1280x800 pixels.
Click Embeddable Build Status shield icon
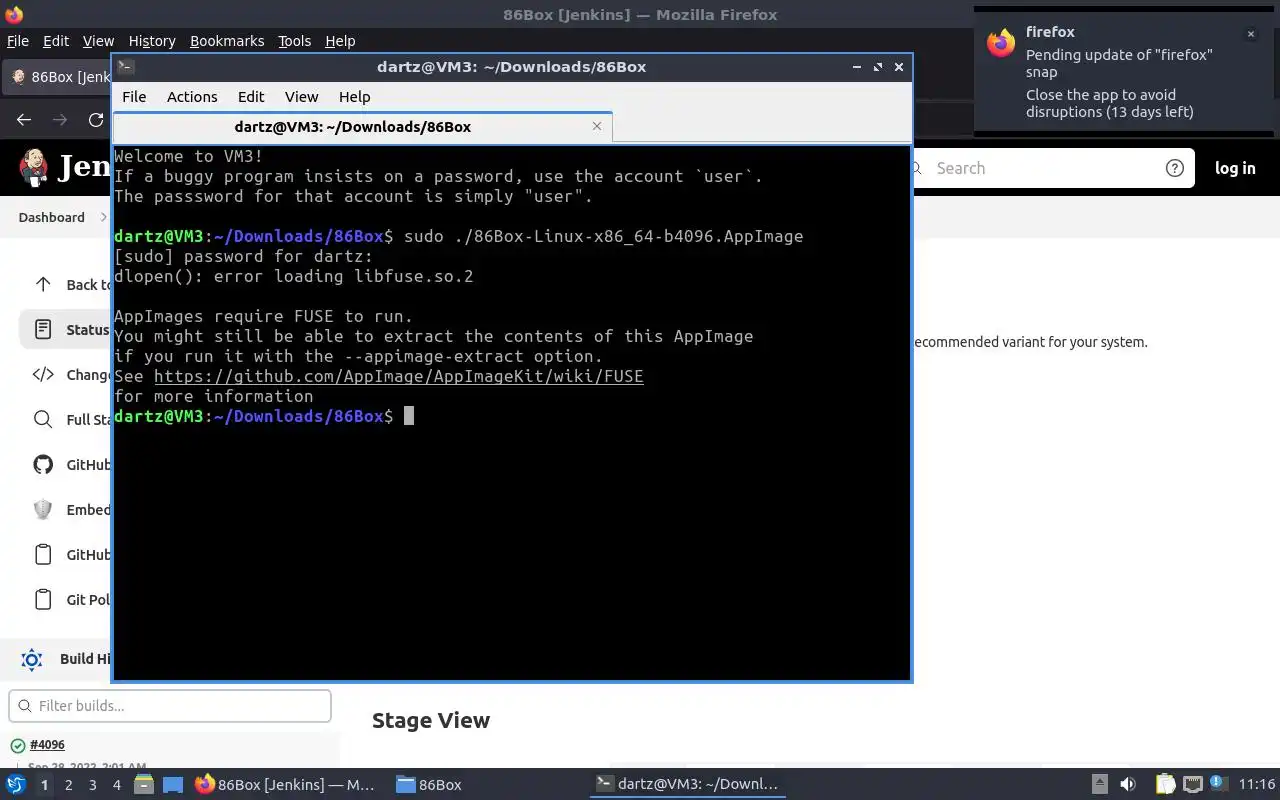tap(43, 509)
